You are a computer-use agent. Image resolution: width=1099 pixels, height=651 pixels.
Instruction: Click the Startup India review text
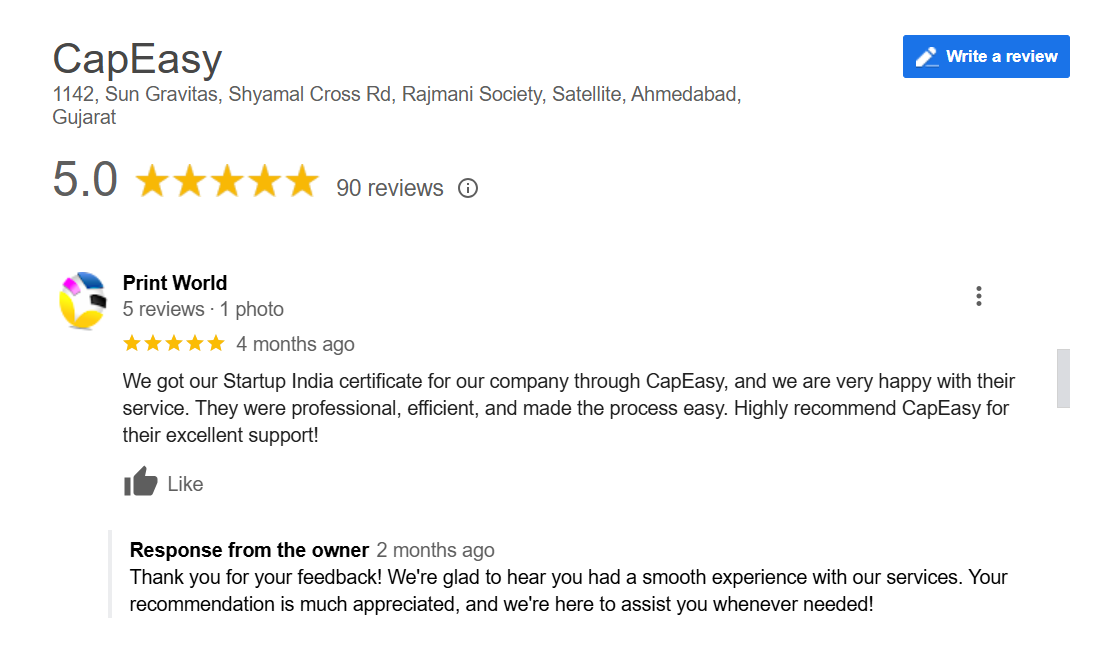pos(568,408)
